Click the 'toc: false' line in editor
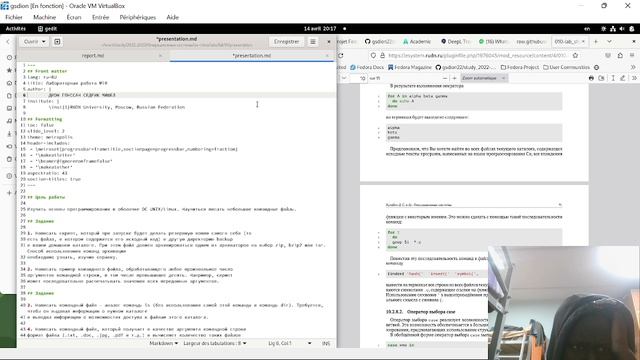 pyautogui.click(x=40, y=125)
